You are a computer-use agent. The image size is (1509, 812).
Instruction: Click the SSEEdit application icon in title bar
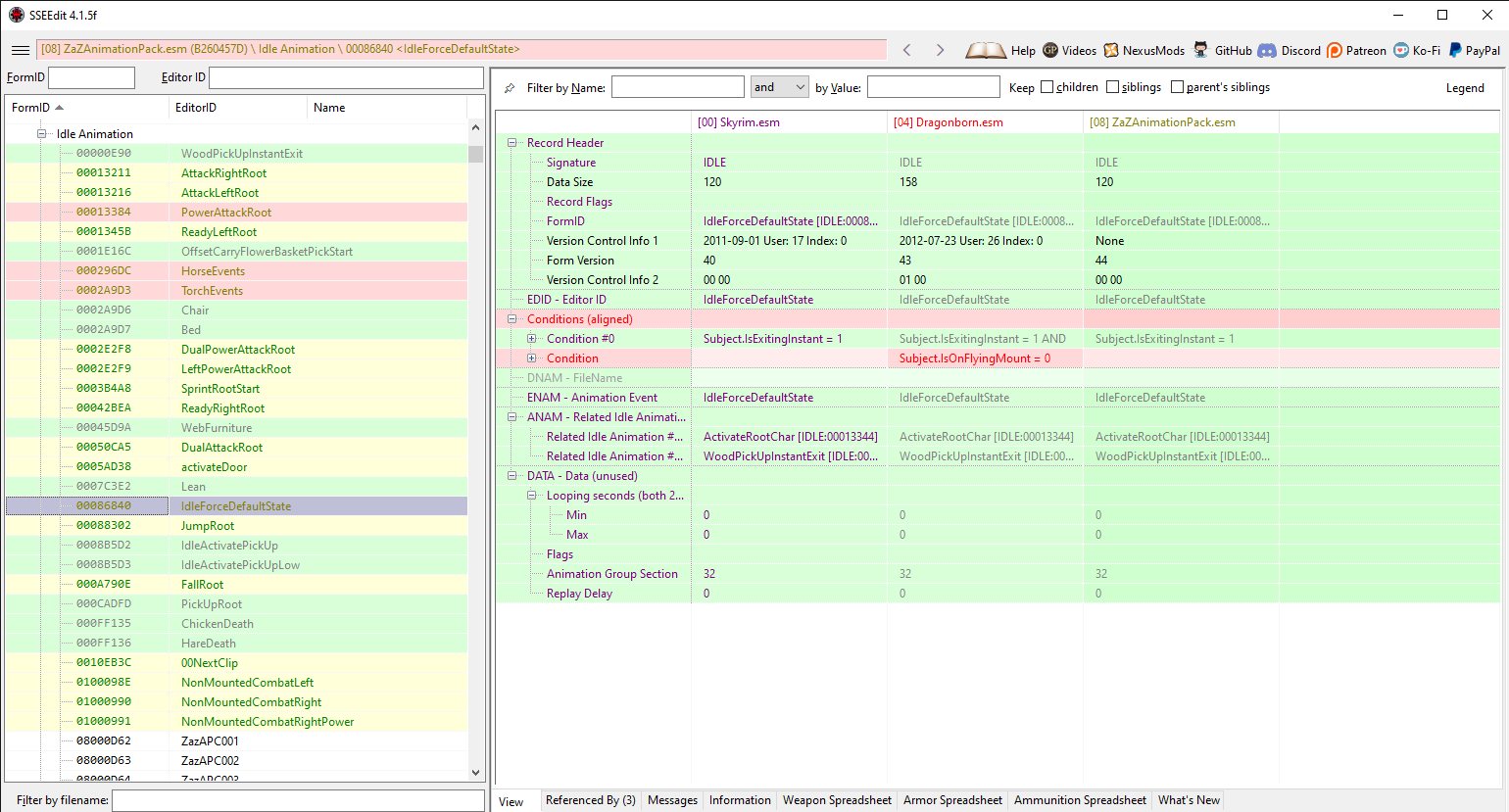pyautogui.click(x=16, y=15)
